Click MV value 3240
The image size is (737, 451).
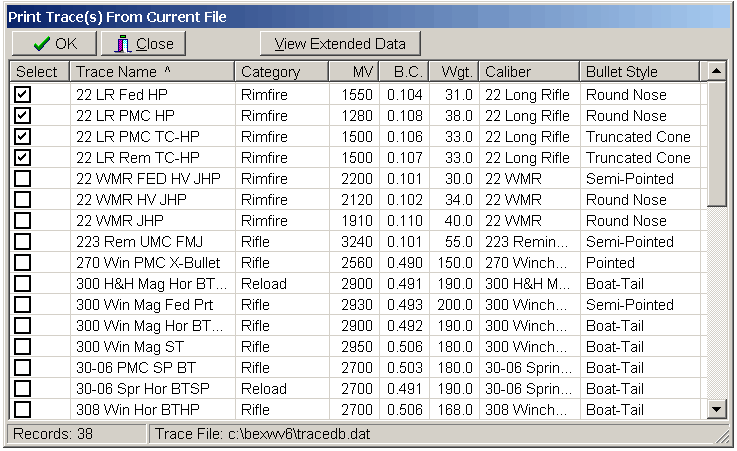pyautogui.click(x=357, y=241)
